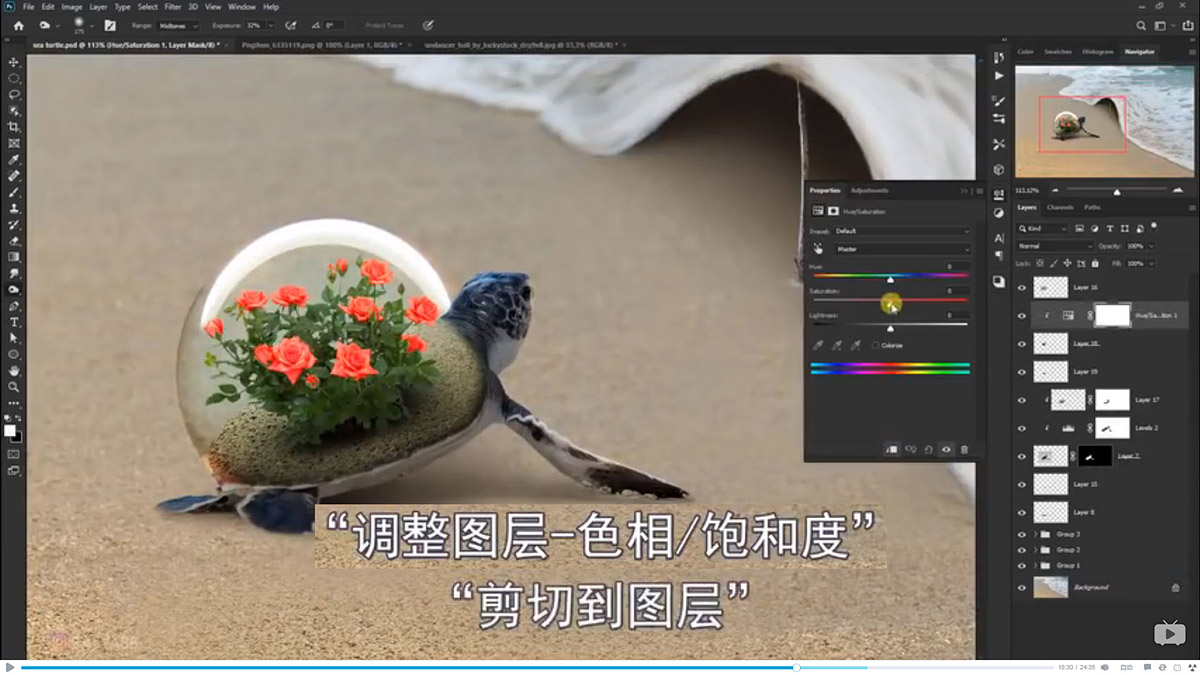
Task: Switch to the Channels tab
Action: [1058, 207]
